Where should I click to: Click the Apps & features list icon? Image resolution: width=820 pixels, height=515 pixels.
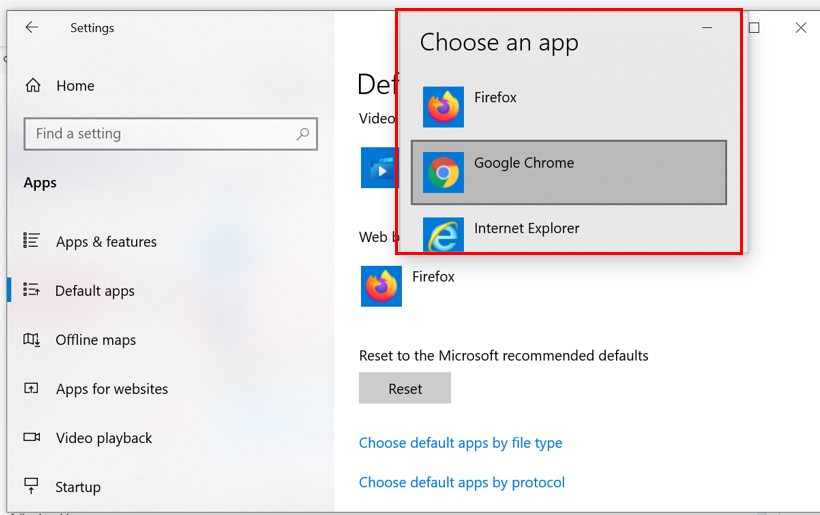point(31,241)
